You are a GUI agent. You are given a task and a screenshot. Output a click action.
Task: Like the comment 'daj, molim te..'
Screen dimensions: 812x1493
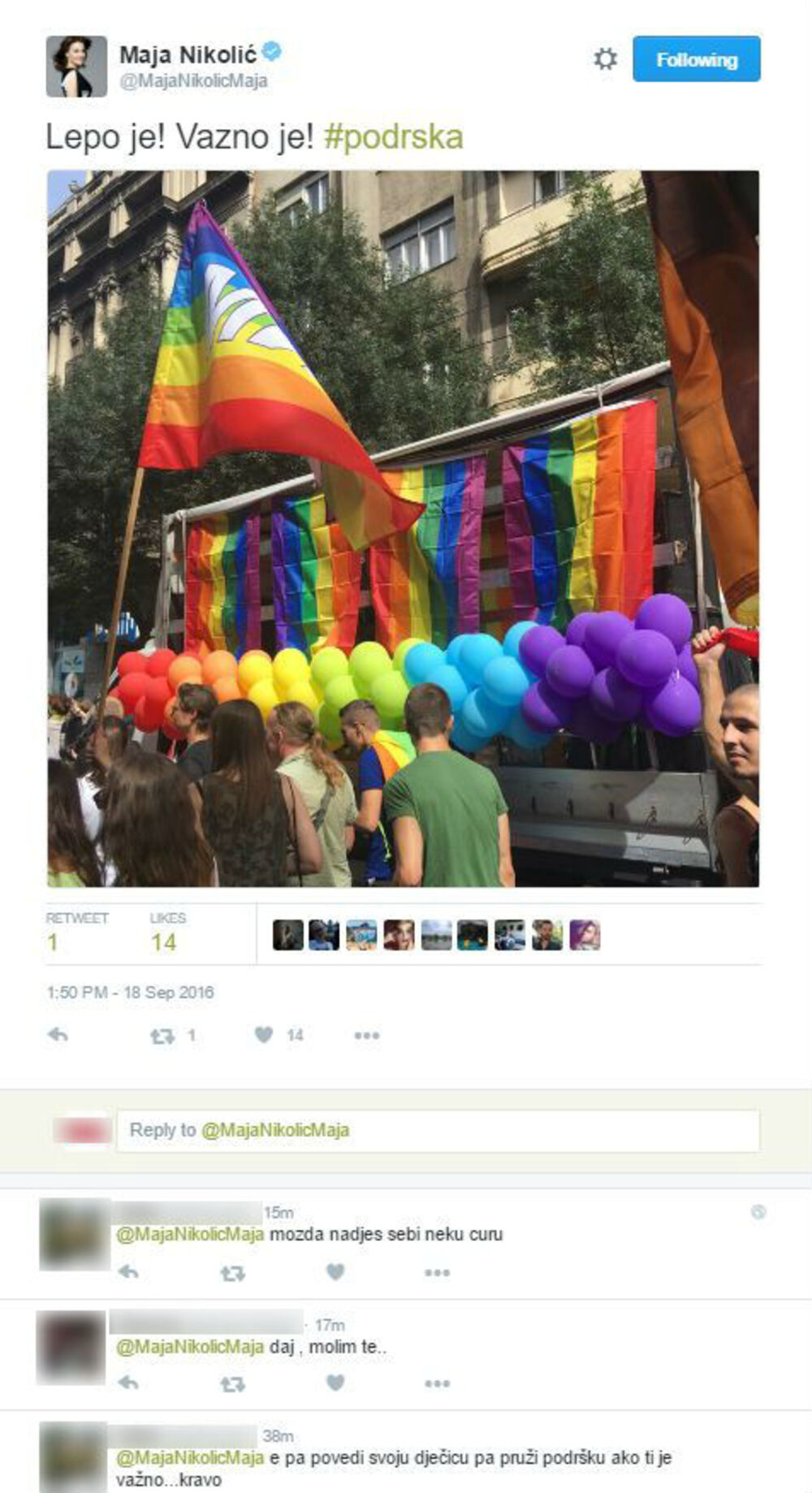335,1383
